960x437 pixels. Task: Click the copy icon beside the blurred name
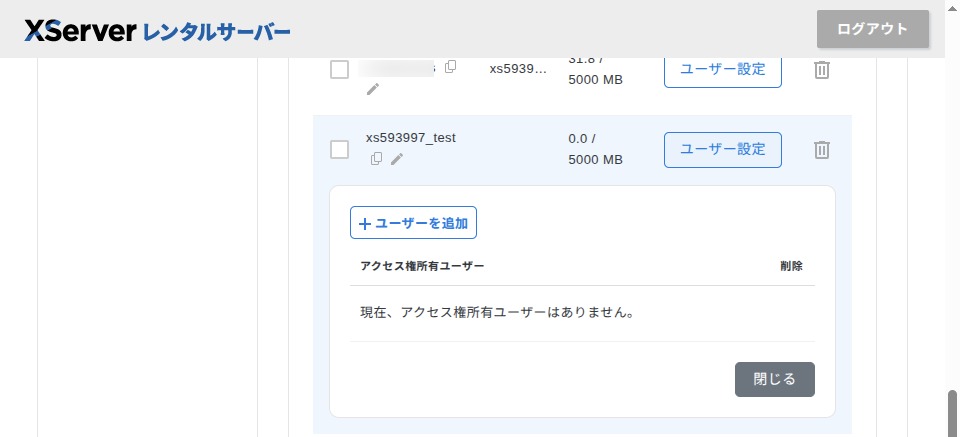[x=451, y=67]
